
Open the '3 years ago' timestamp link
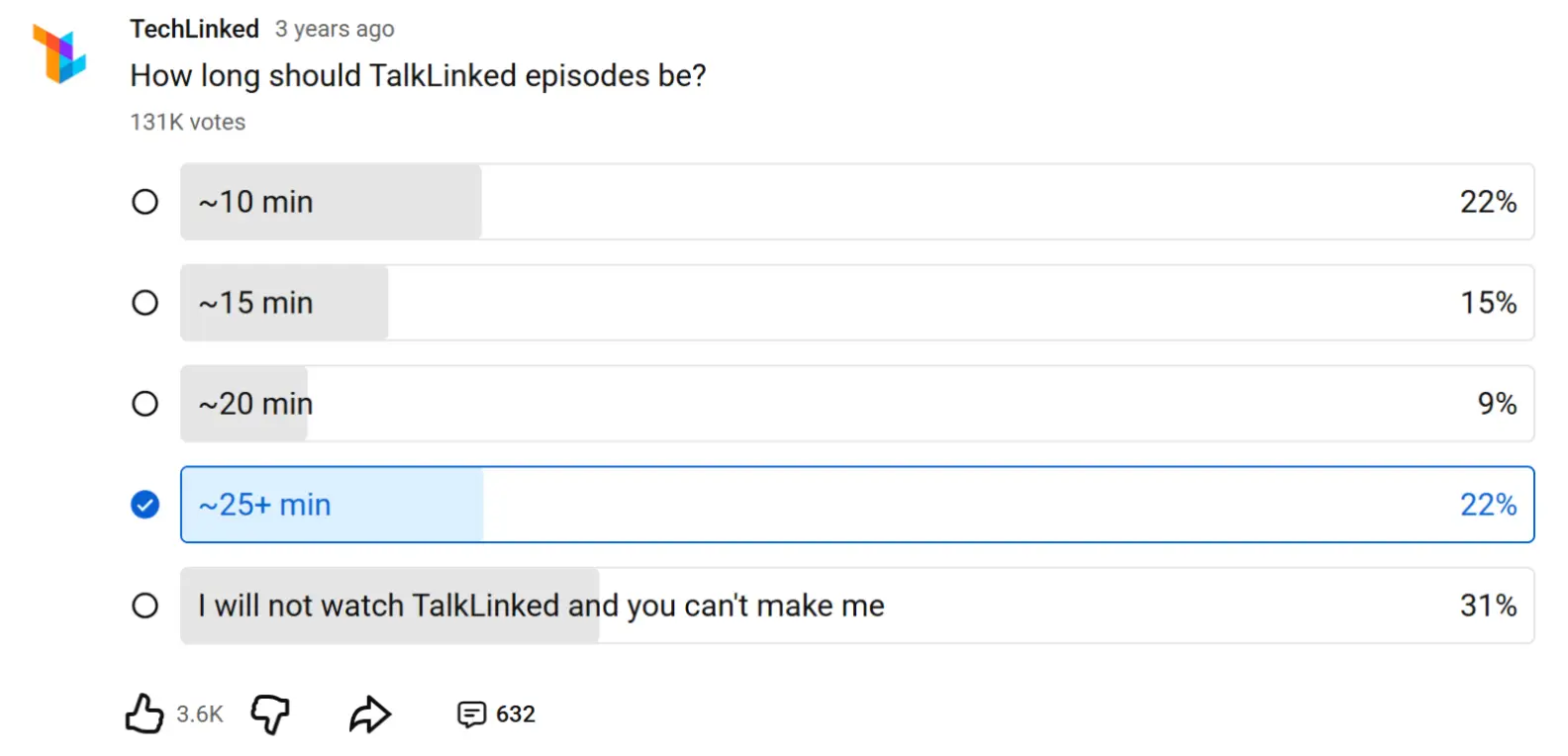click(335, 30)
